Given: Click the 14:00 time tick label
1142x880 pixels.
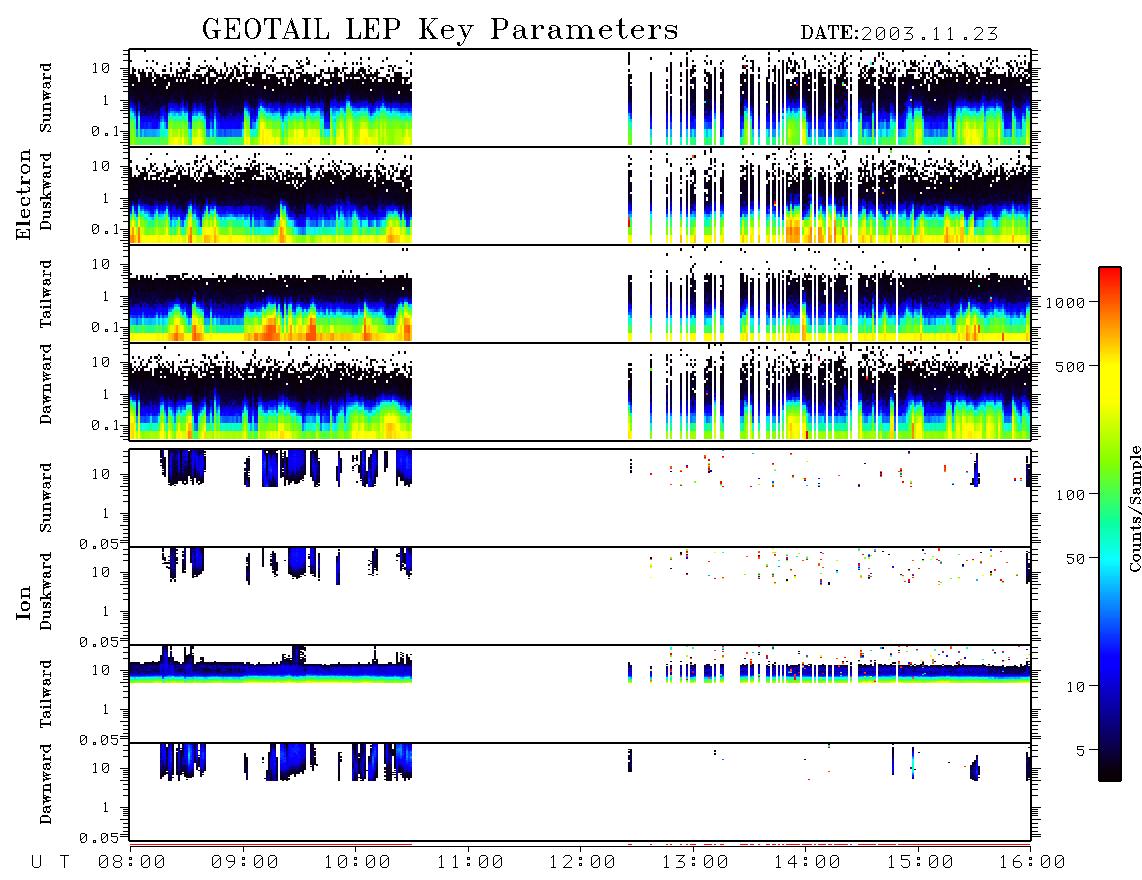Looking at the screenshot, I should (807, 863).
